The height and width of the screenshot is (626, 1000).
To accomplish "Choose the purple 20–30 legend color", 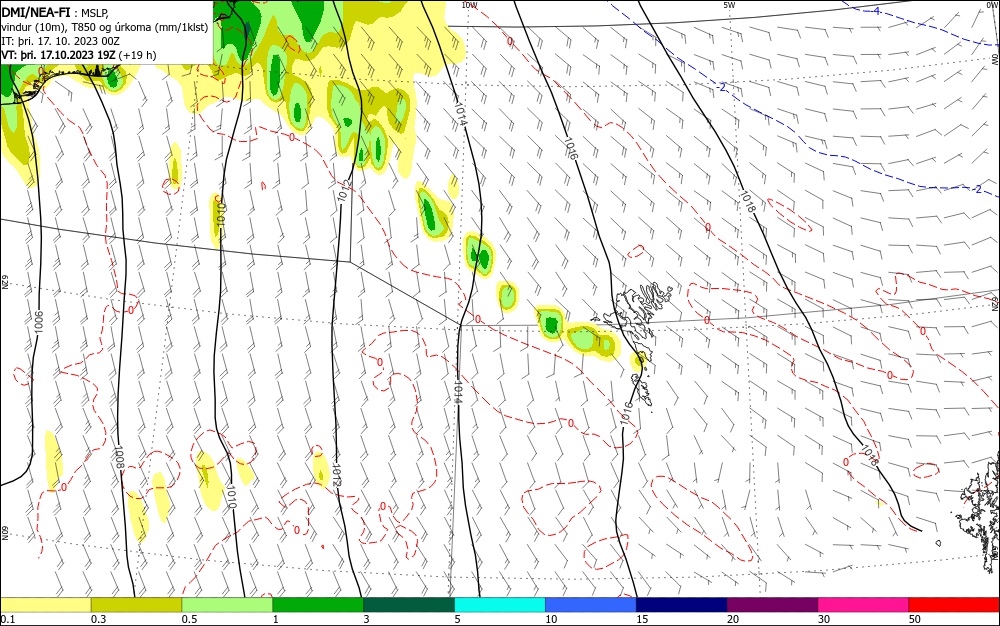I will click(772, 605).
